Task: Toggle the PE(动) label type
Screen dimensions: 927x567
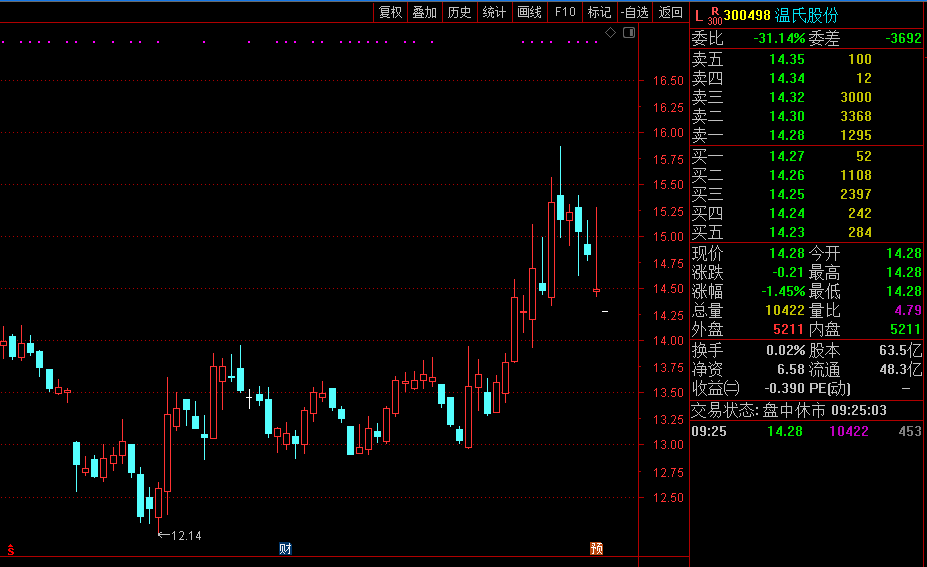Action: click(x=831, y=388)
